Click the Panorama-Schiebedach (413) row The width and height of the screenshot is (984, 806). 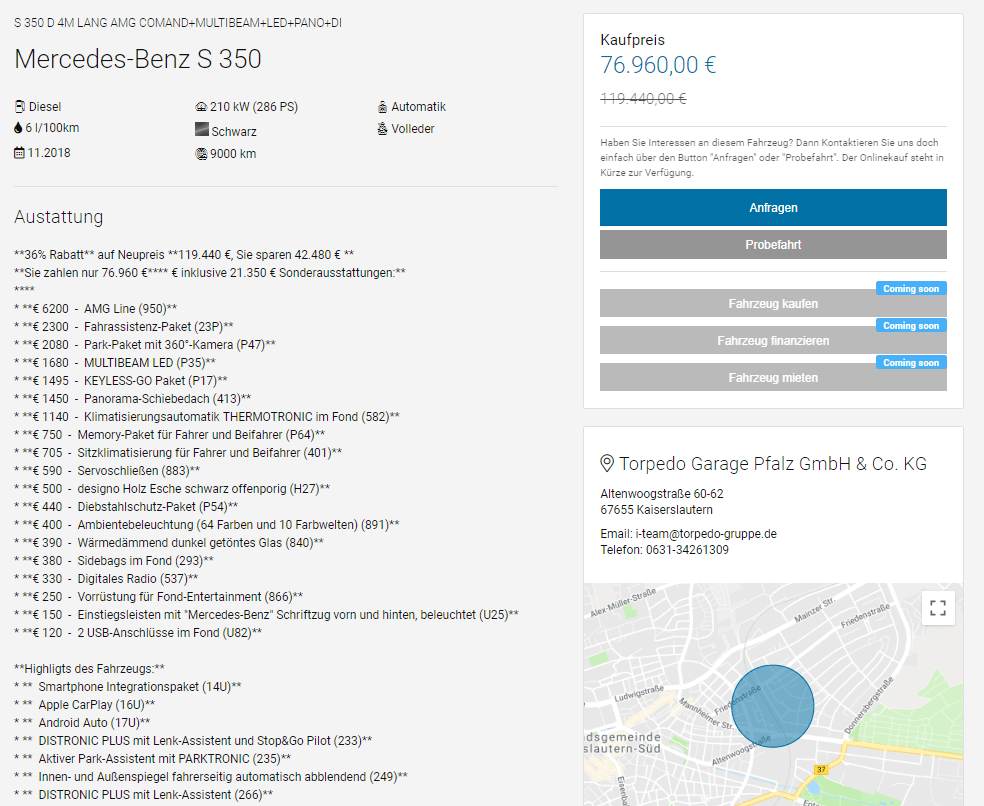(x=132, y=399)
